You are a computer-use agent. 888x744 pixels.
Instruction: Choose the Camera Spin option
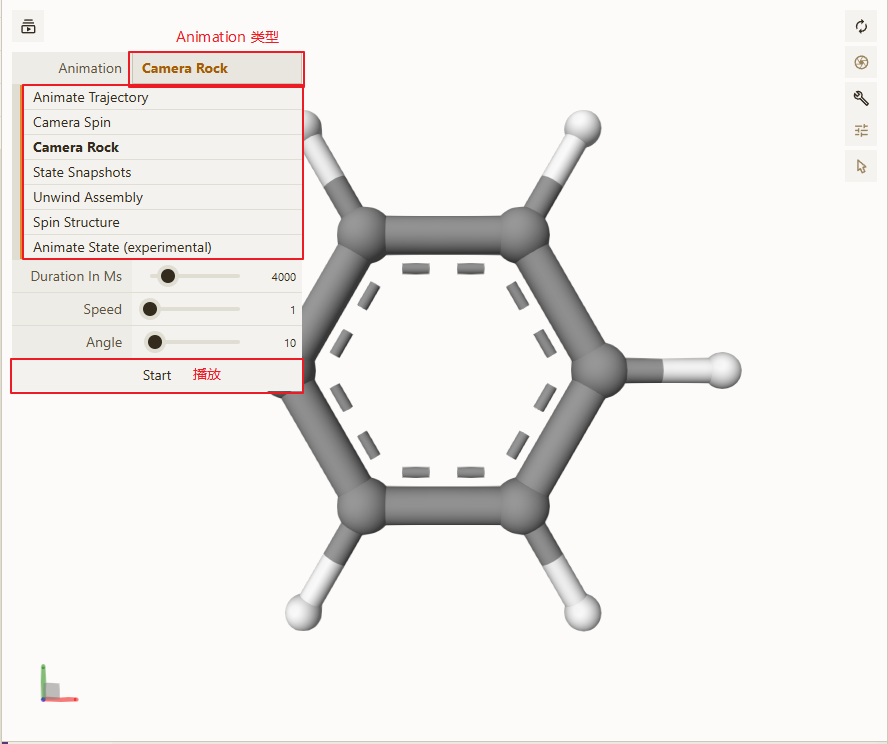coord(163,122)
